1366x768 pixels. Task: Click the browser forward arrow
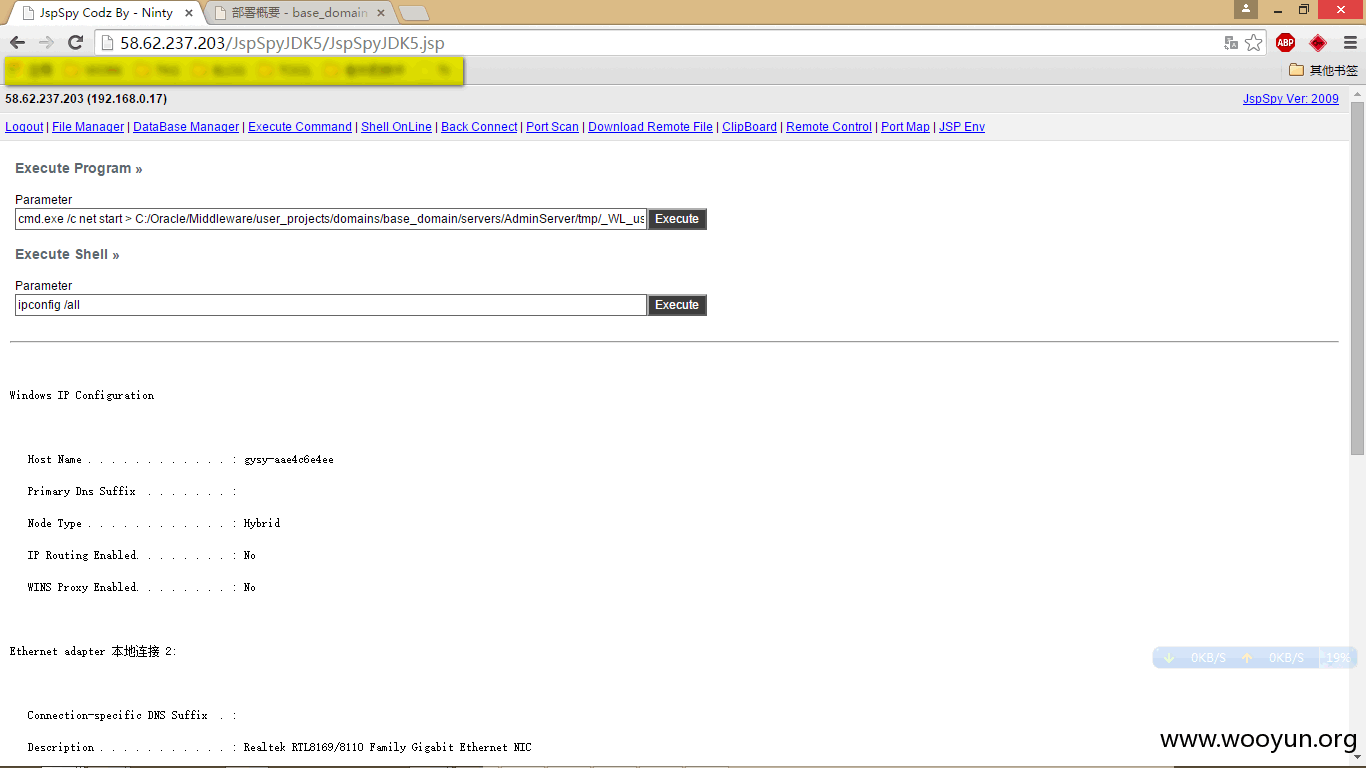(46, 43)
